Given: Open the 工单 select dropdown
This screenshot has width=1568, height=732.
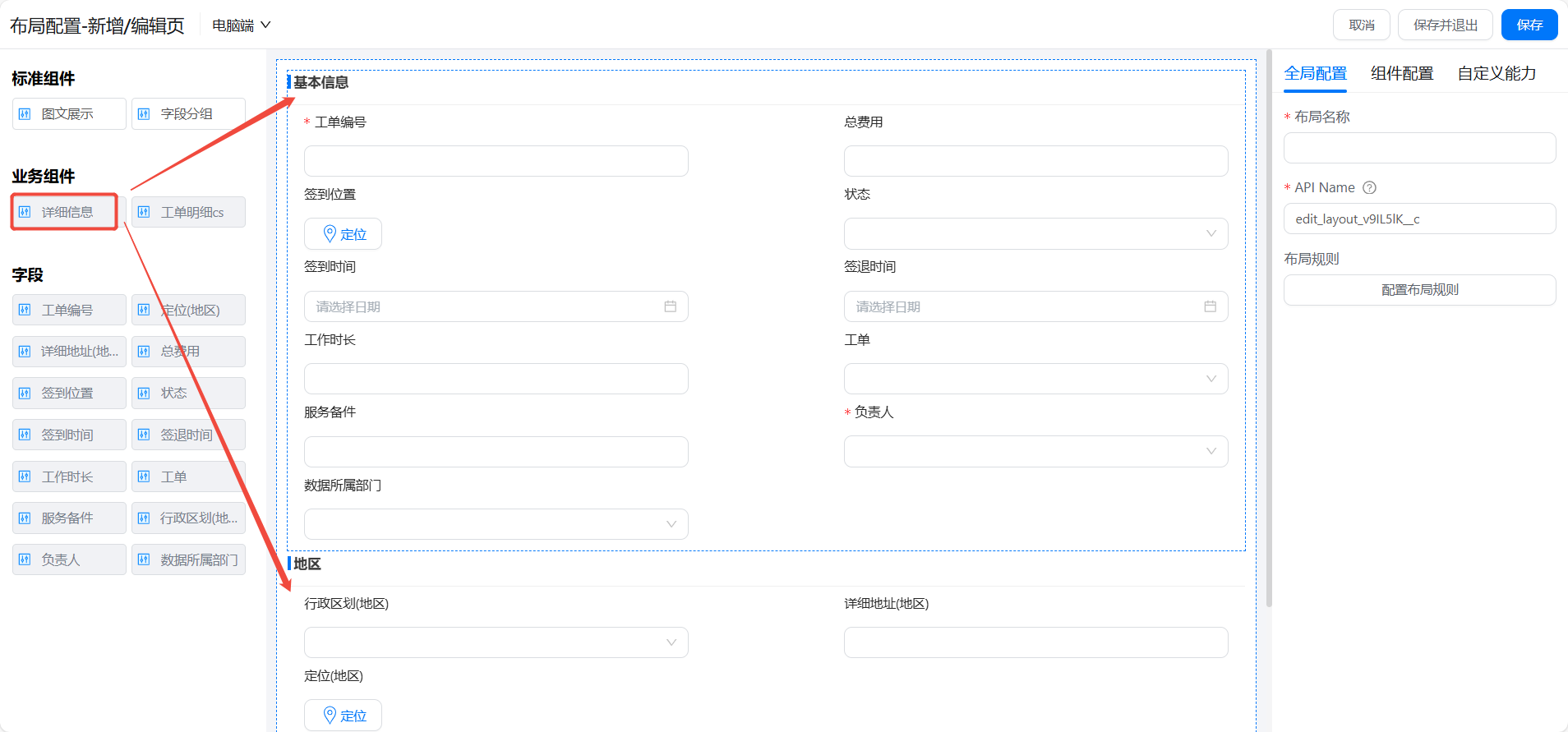Looking at the screenshot, I should pyautogui.click(x=1035, y=379).
